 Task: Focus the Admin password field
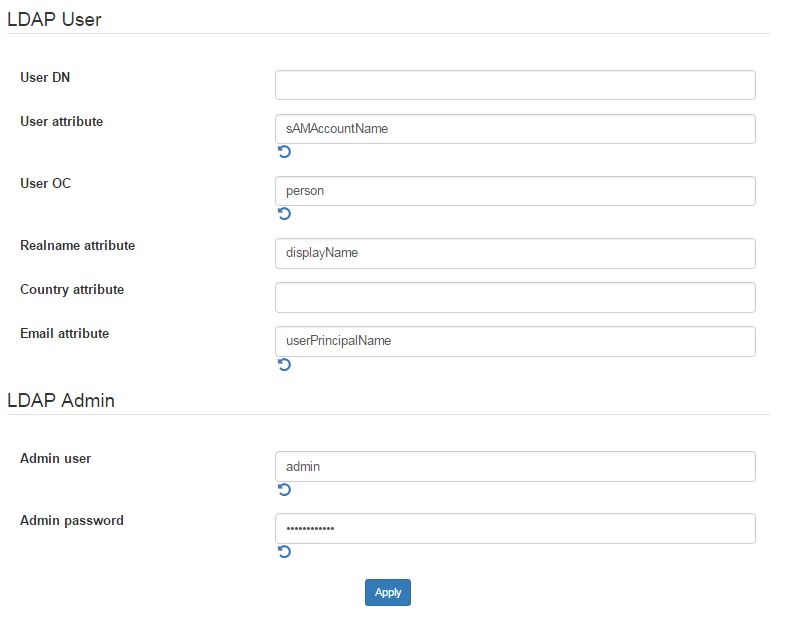pyautogui.click(x=515, y=529)
